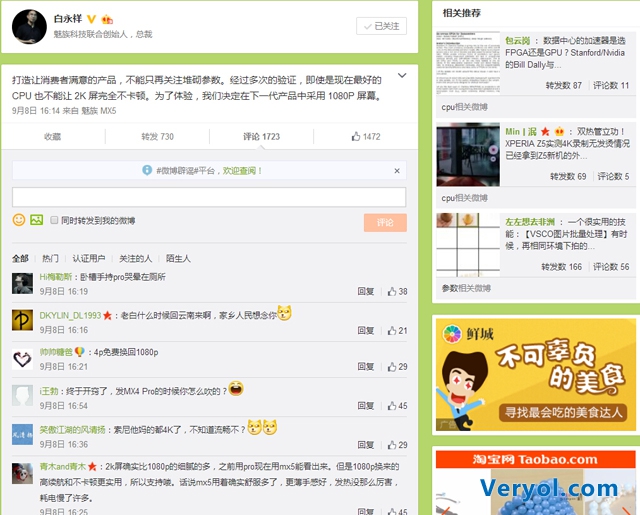Select the 认证用户 comments filter

coord(89,258)
